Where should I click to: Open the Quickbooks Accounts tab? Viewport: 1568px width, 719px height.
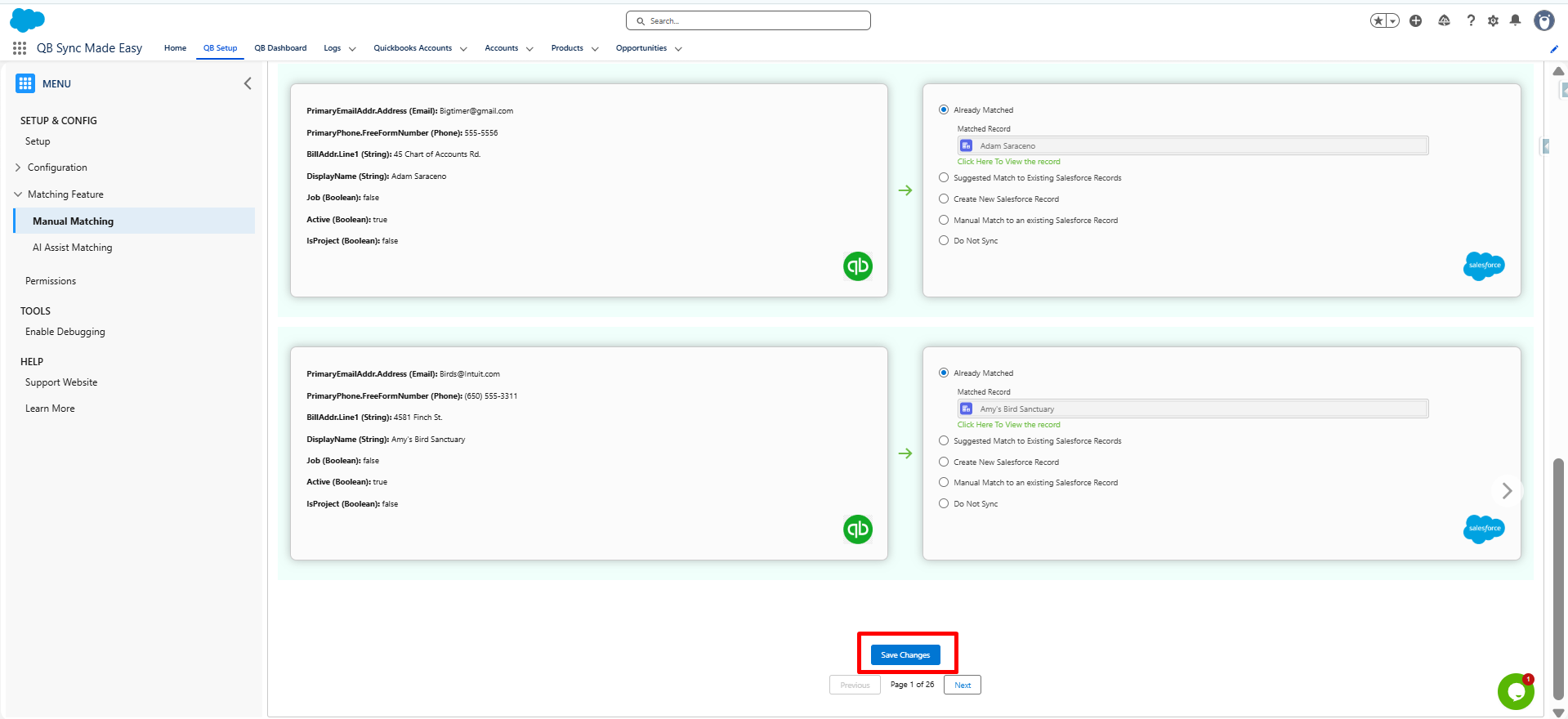coord(413,48)
